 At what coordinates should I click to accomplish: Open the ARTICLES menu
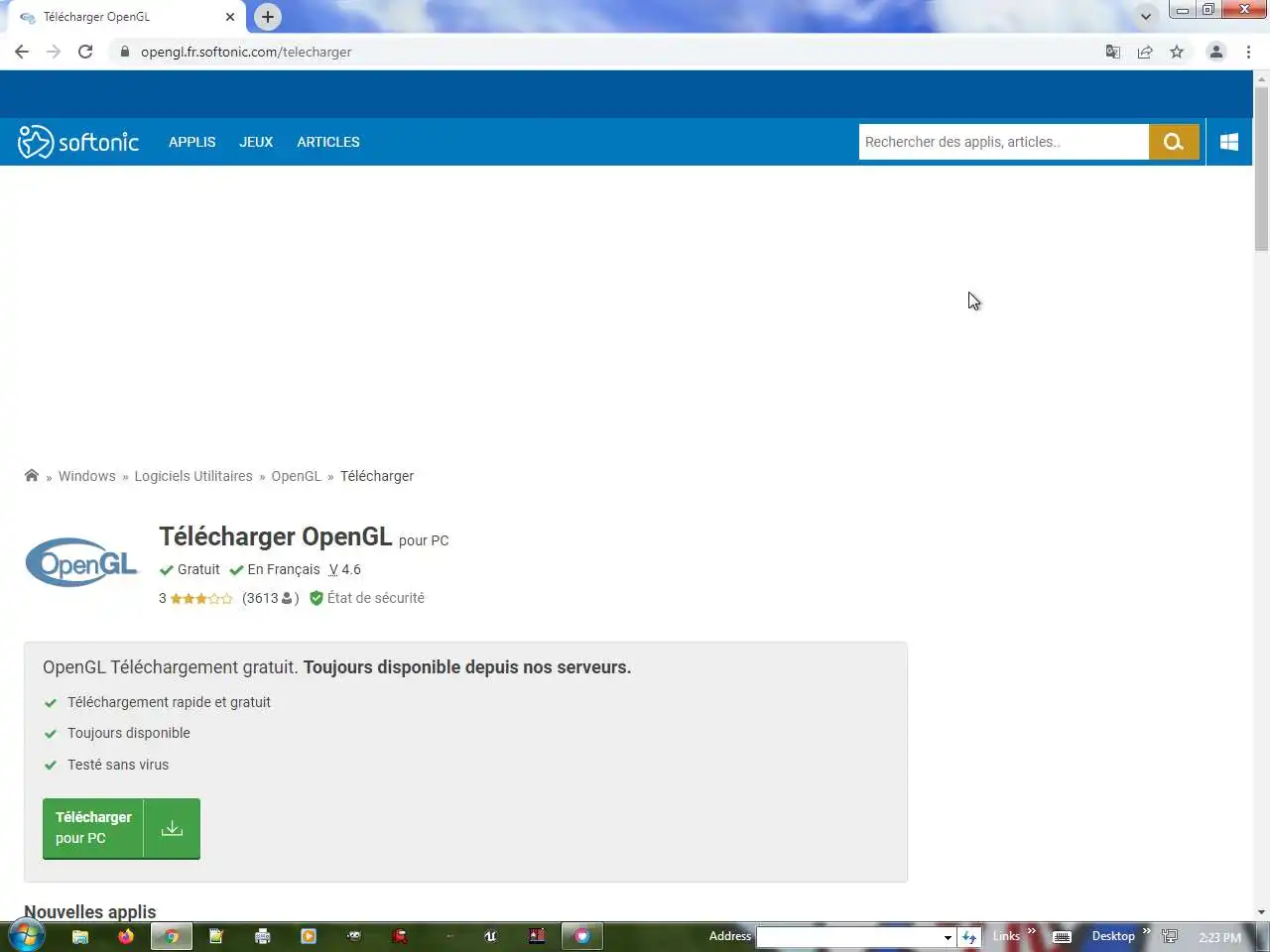point(328,142)
